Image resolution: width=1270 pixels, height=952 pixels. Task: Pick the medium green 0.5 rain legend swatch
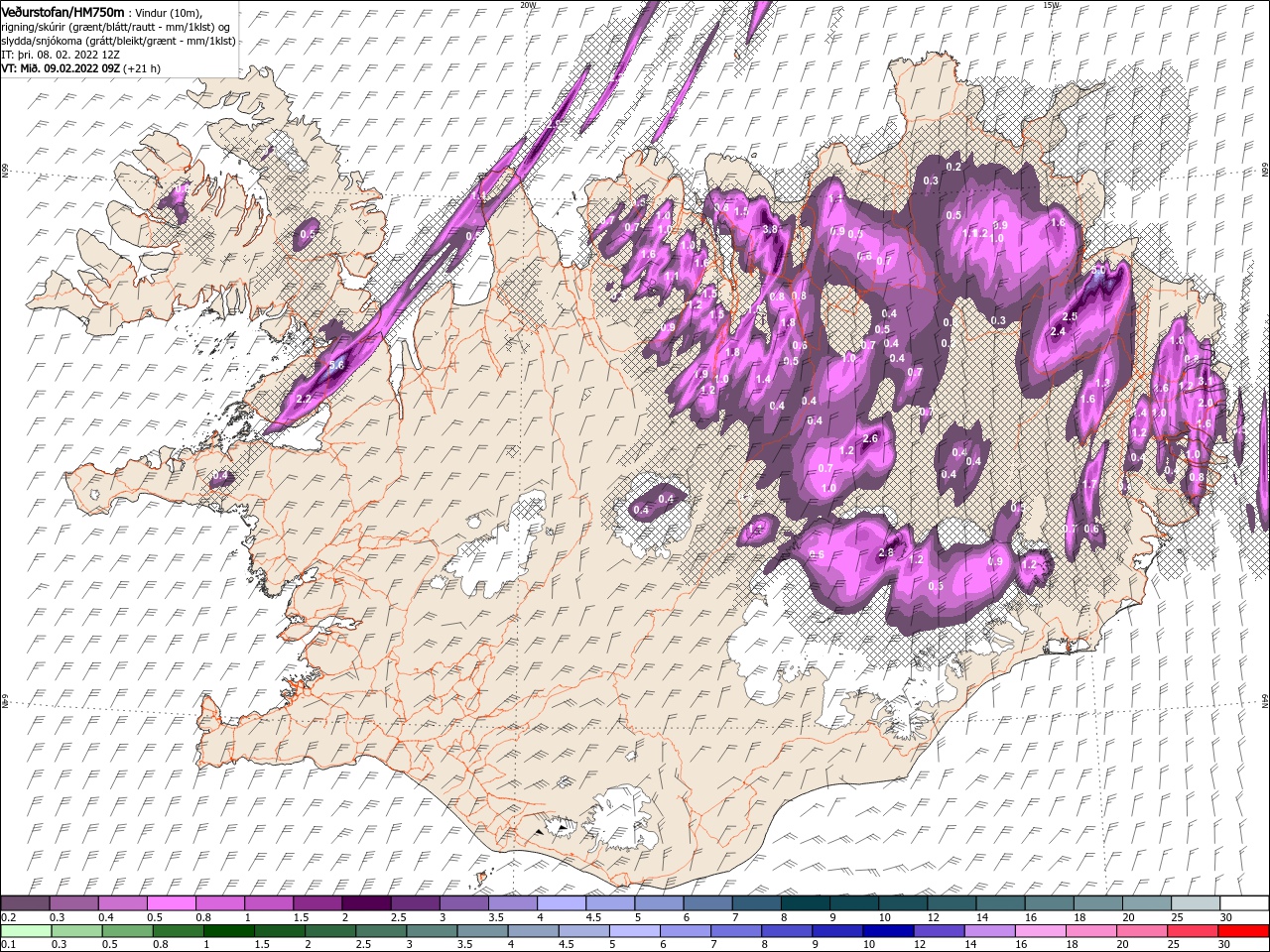click(x=127, y=931)
